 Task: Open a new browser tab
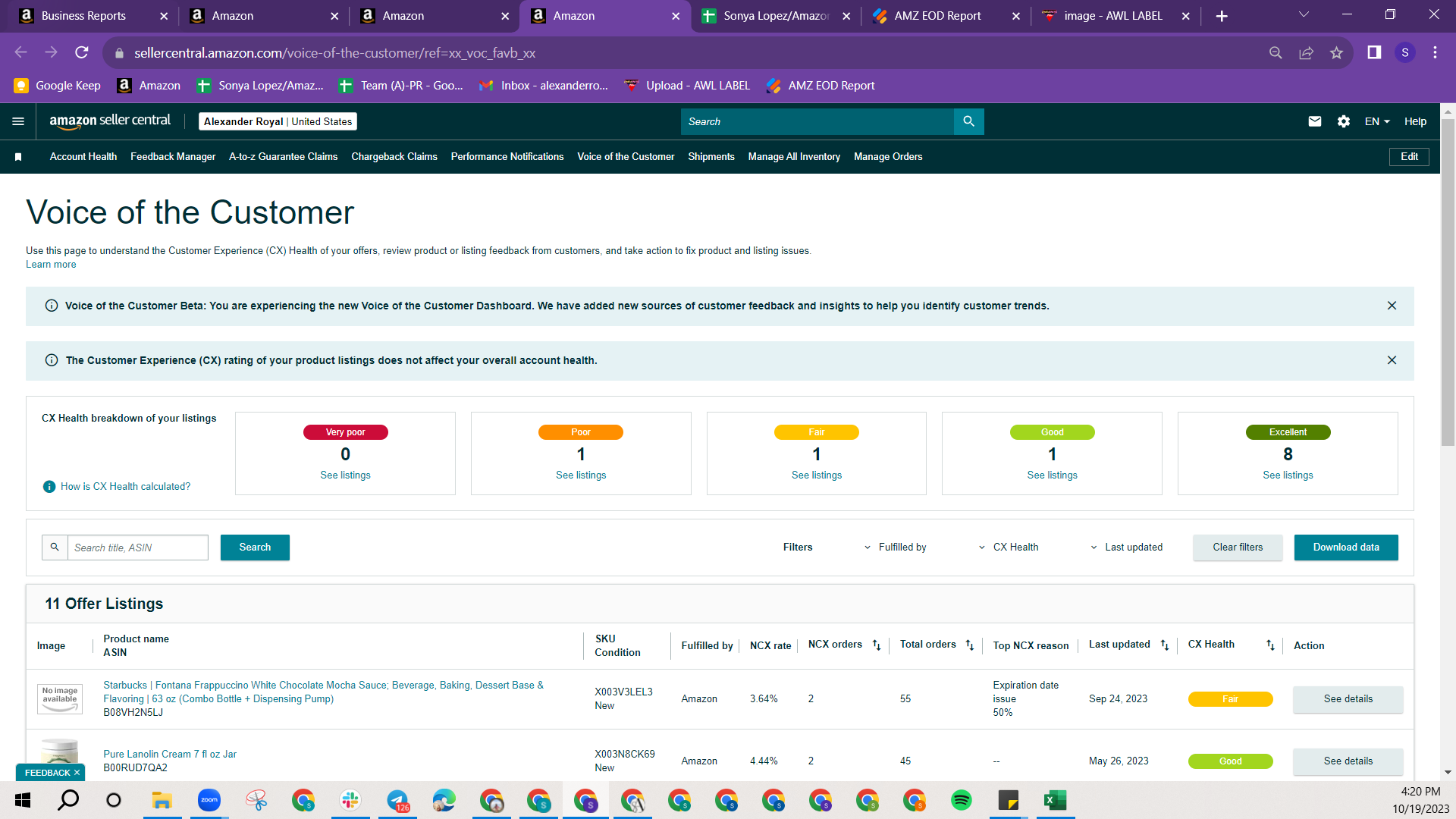(x=1222, y=16)
